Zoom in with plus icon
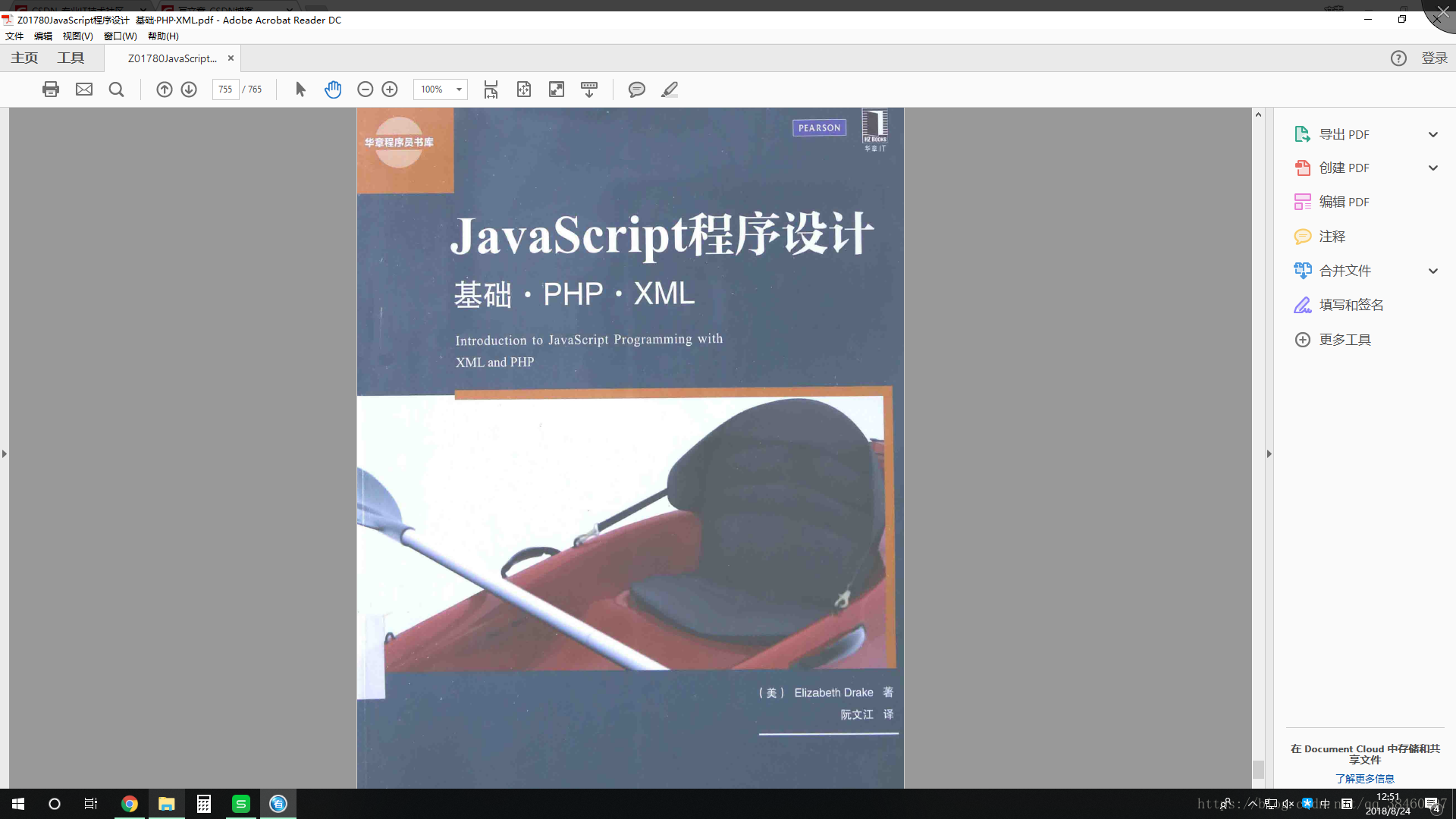Screen dimensions: 1456x819 click(390, 89)
